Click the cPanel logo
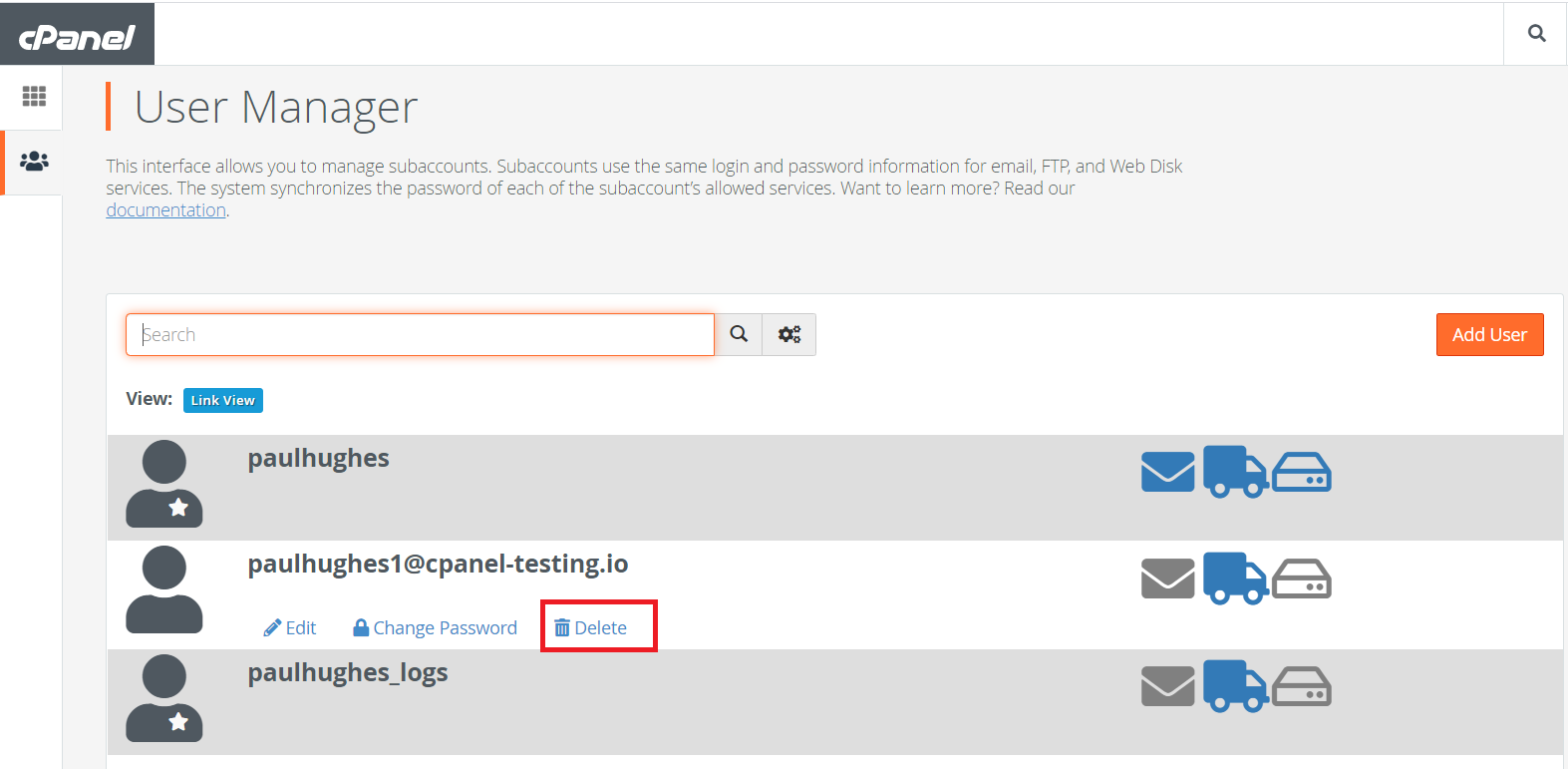The image size is (1568, 769). tap(77, 36)
